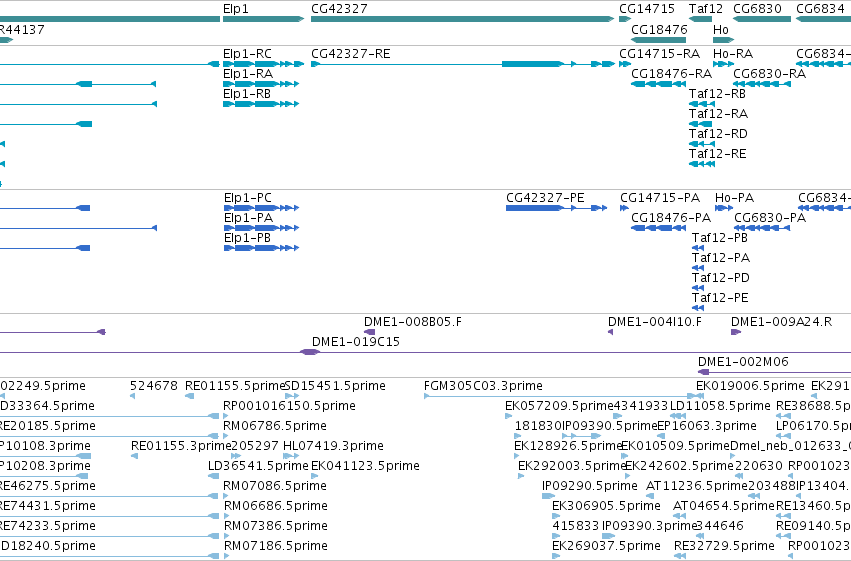This screenshot has height=561, width=851.
Task: Select protein Taf12-PA
Action: tap(698, 268)
